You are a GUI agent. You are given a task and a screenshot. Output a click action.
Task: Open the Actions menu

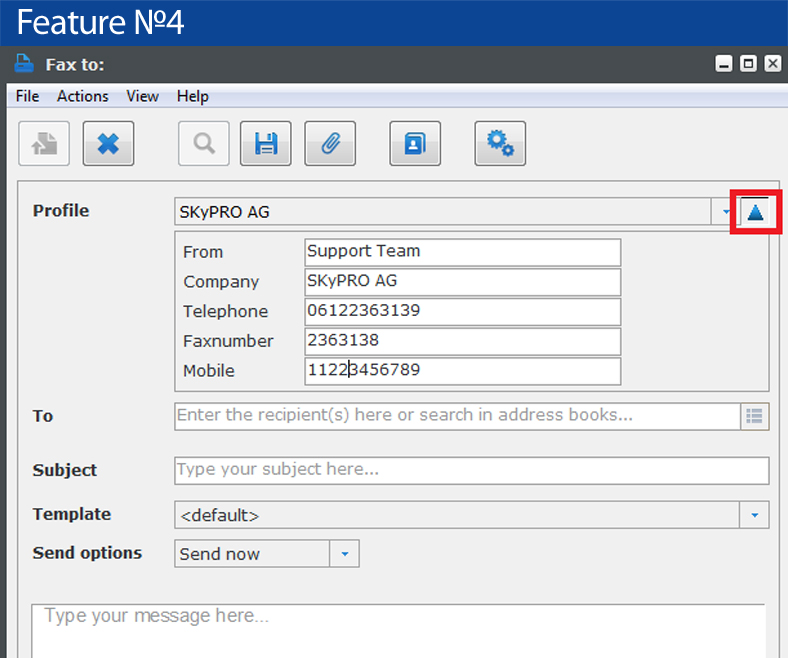(82, 96)
